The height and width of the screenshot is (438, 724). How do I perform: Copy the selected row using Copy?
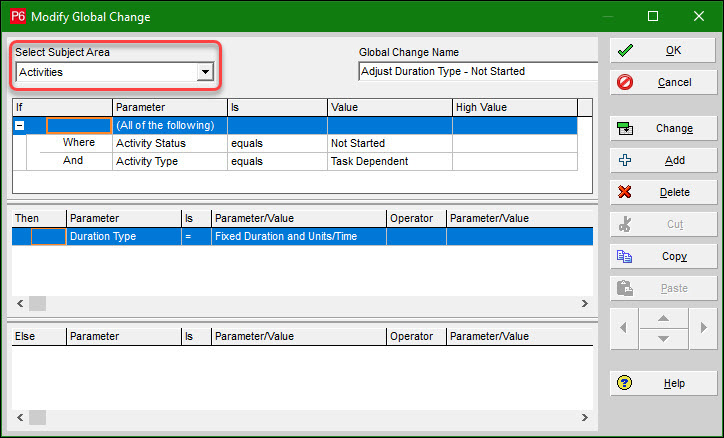tap(661, 256)
